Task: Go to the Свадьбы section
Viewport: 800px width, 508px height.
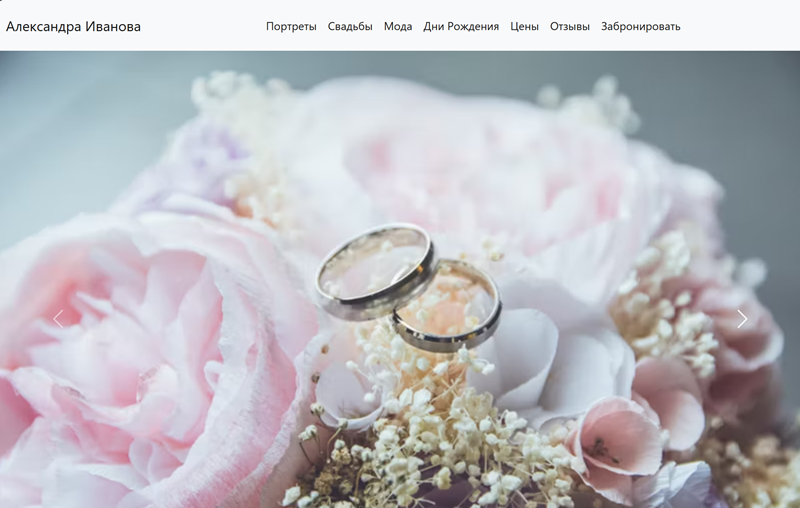Action: tap(350, 27)
